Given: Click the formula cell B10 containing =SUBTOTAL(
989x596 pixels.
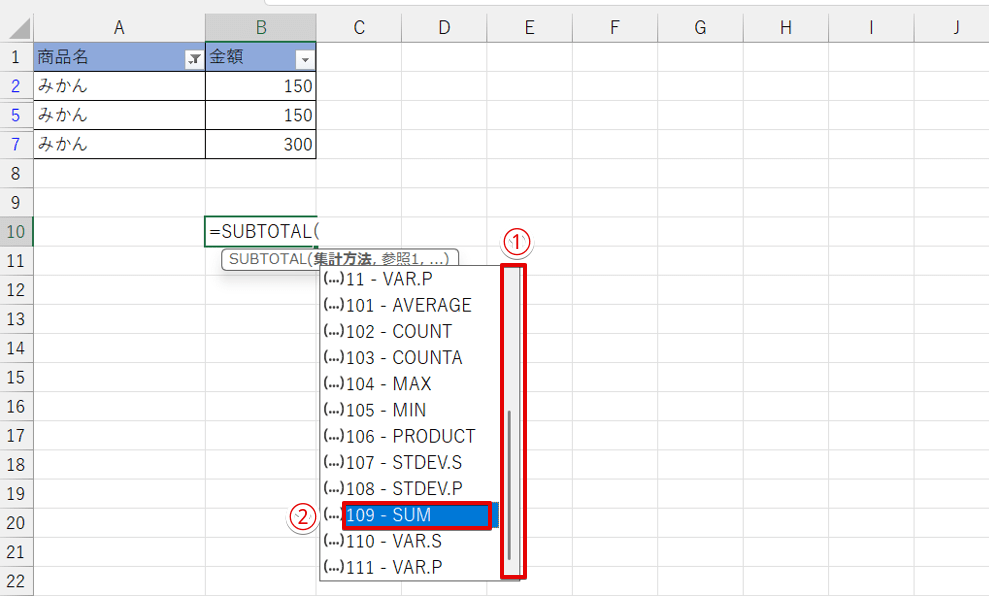Looking at the screenshot, I should (260, 231).
